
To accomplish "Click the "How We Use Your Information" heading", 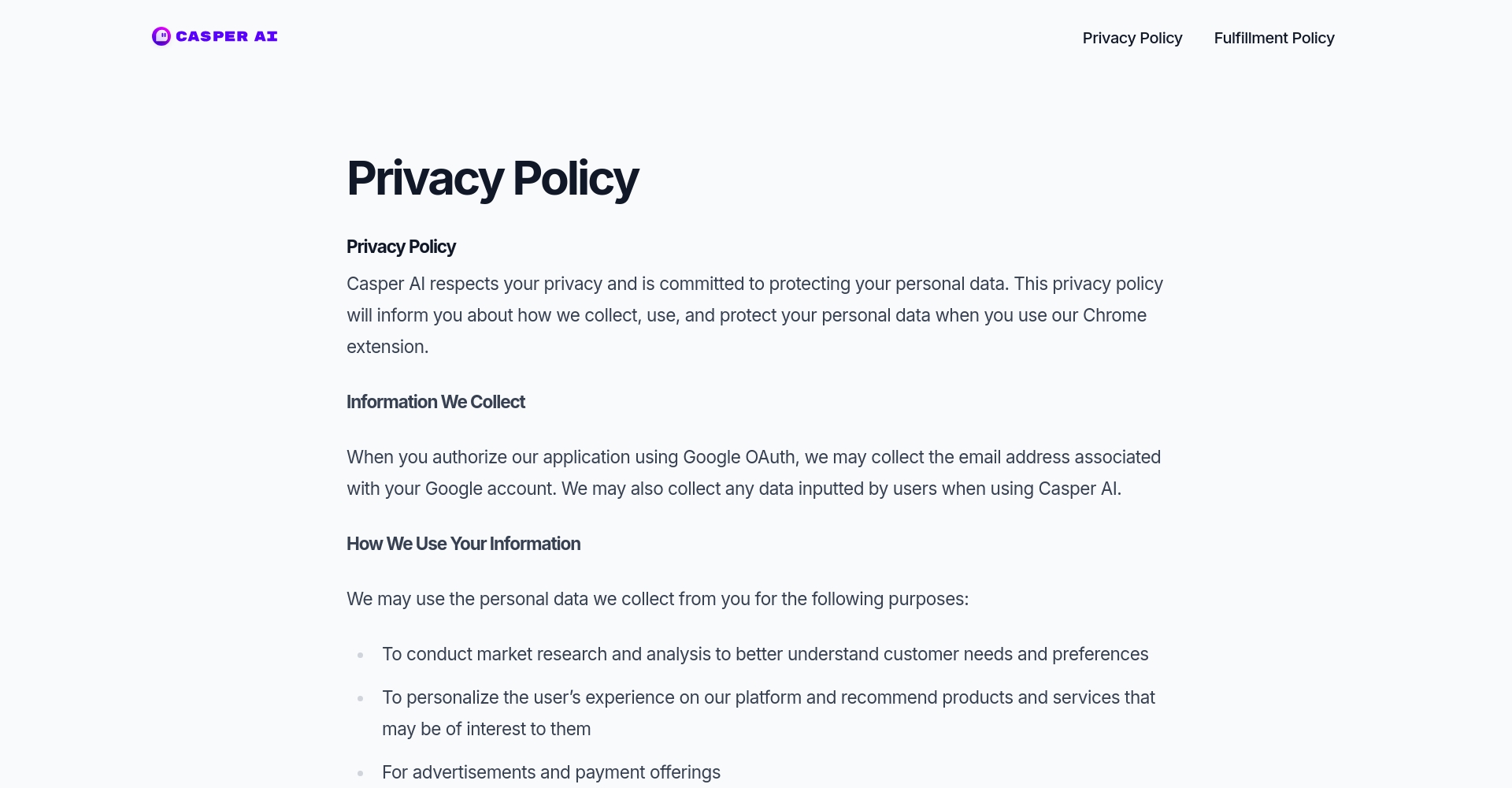I will (x=463, y=544).
